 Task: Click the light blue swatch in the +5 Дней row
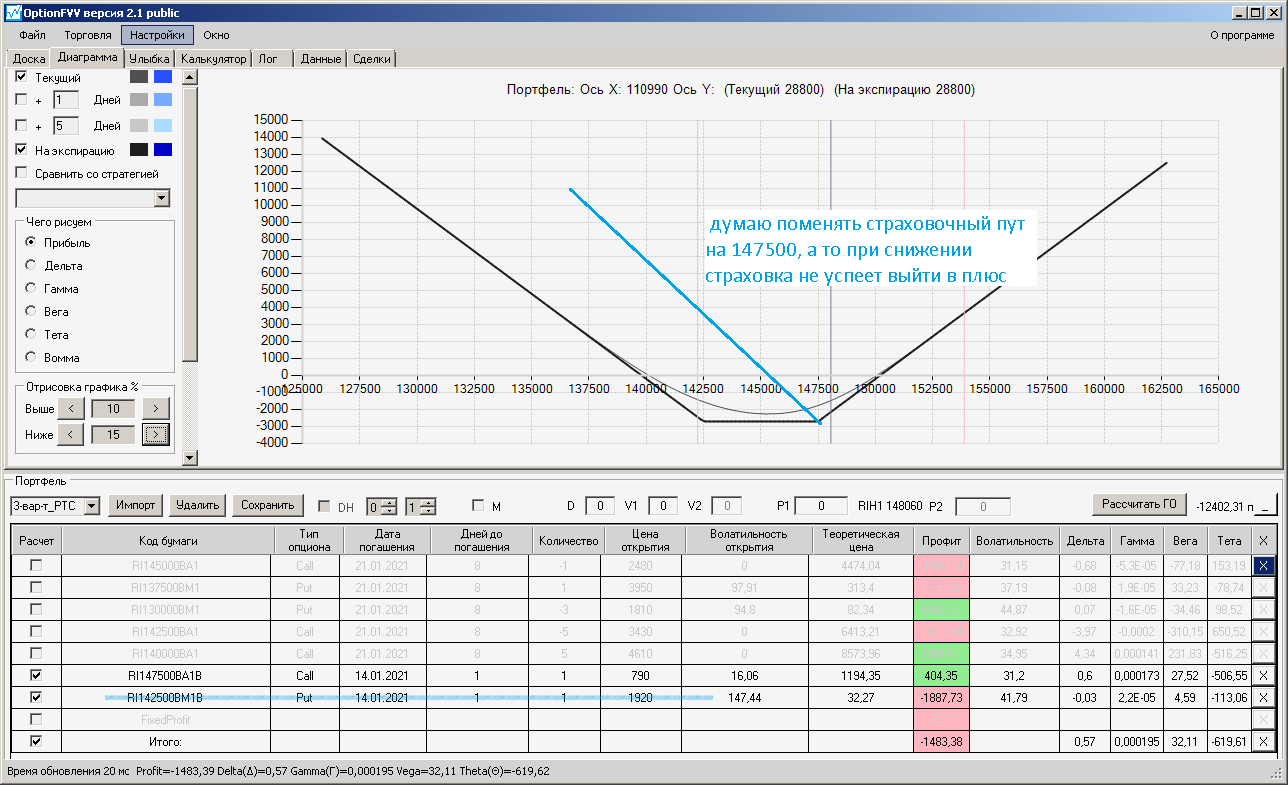(163, 126)
